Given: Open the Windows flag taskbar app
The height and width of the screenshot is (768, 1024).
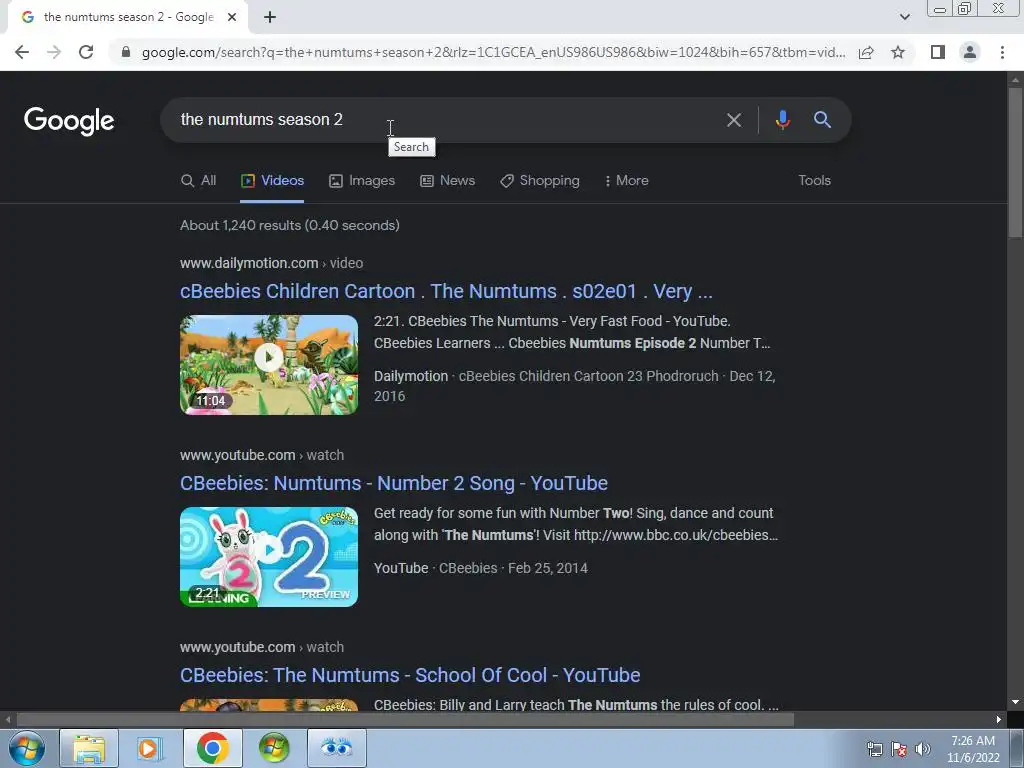Looking at the screenshot, I should point(274,748).
